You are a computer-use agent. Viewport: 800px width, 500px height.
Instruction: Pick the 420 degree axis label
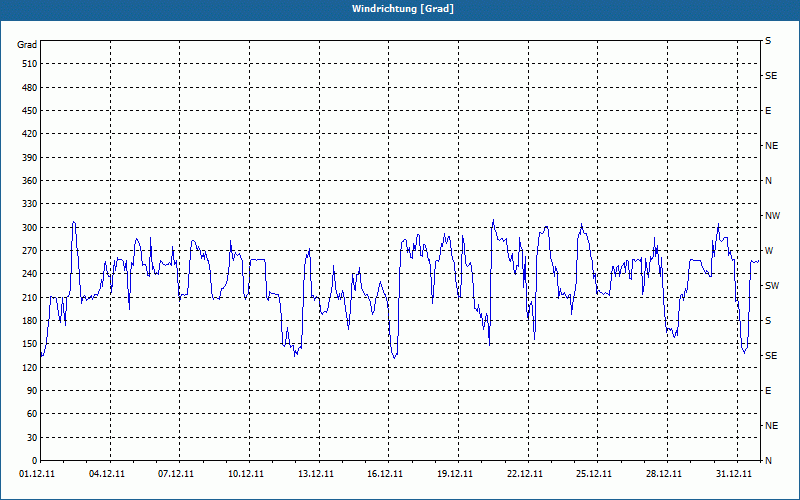(x=30, y=134)
